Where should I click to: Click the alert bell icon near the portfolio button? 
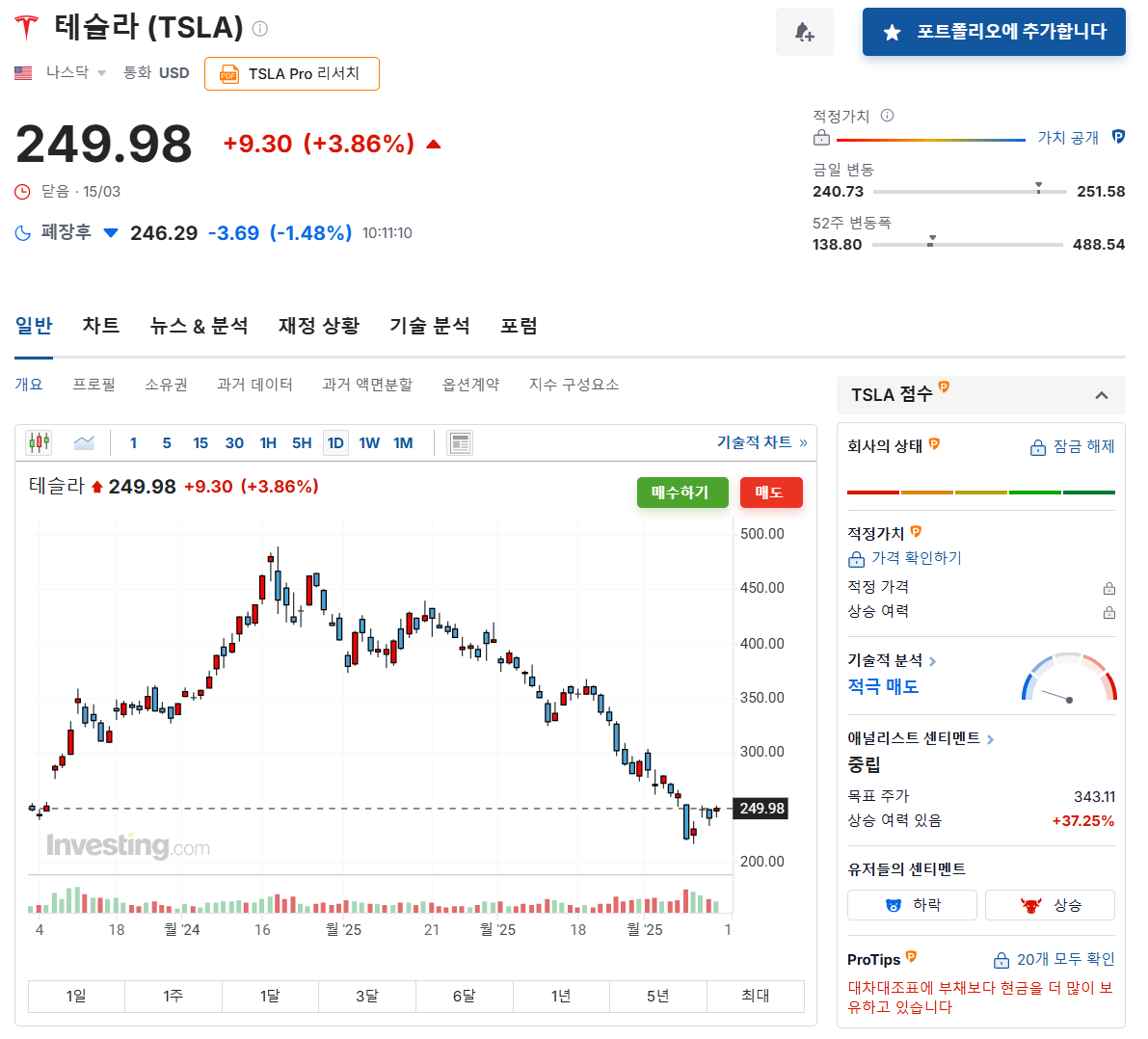tap(804, 32)
